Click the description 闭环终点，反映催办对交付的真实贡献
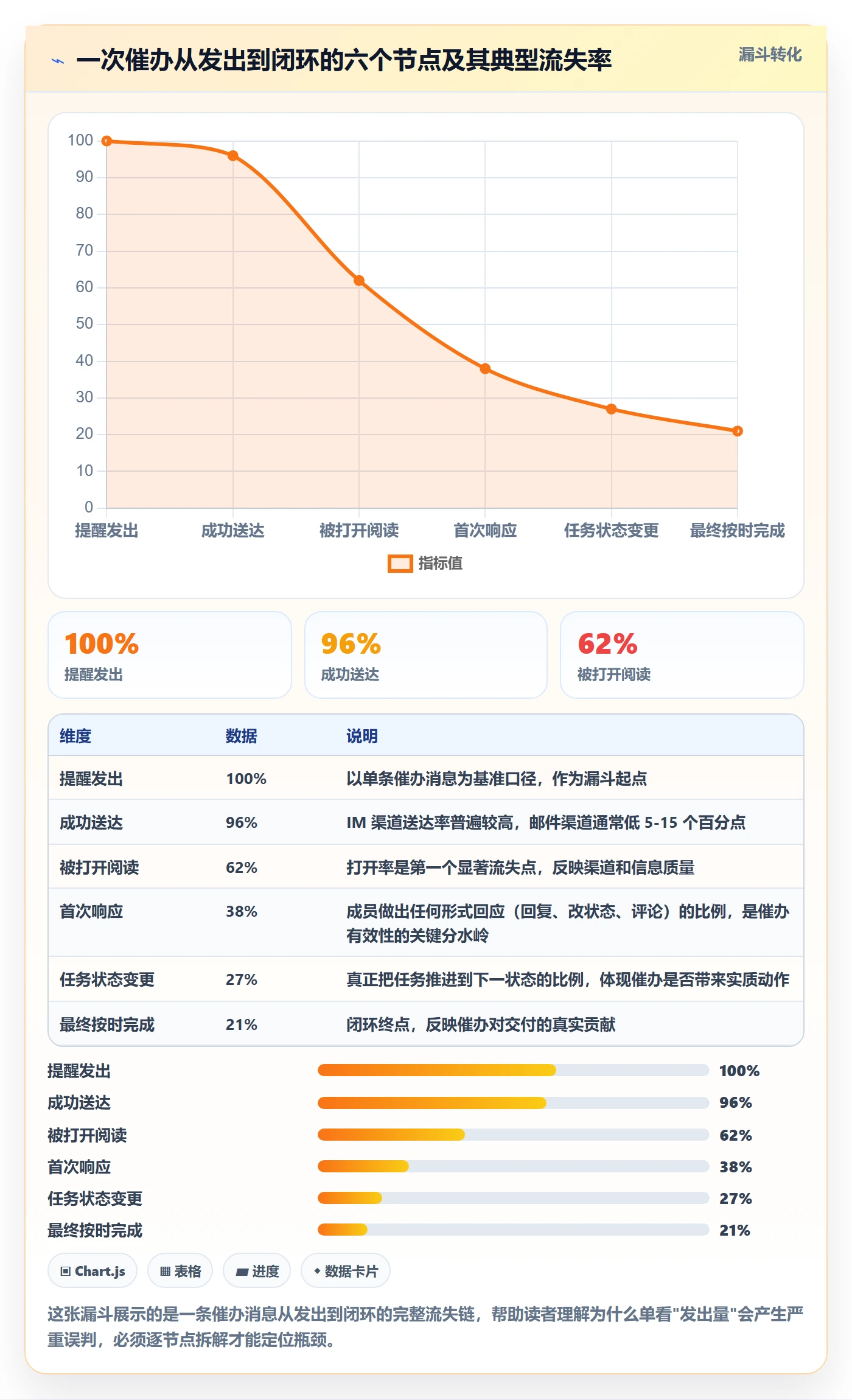Viewport: 852px width, 1400px height. point(481,1025)
